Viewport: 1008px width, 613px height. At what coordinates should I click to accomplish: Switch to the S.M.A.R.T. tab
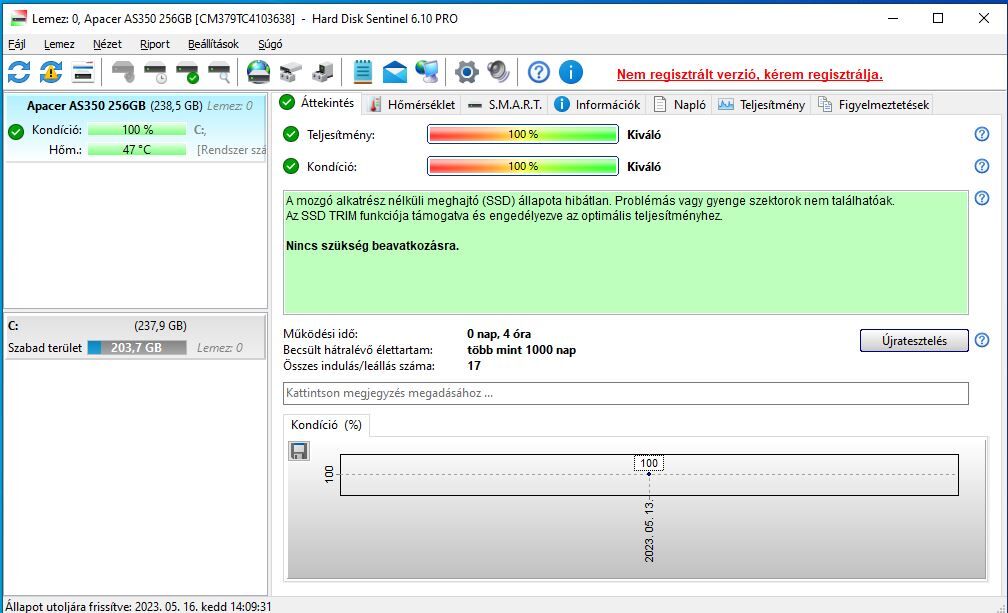[505, 105]
